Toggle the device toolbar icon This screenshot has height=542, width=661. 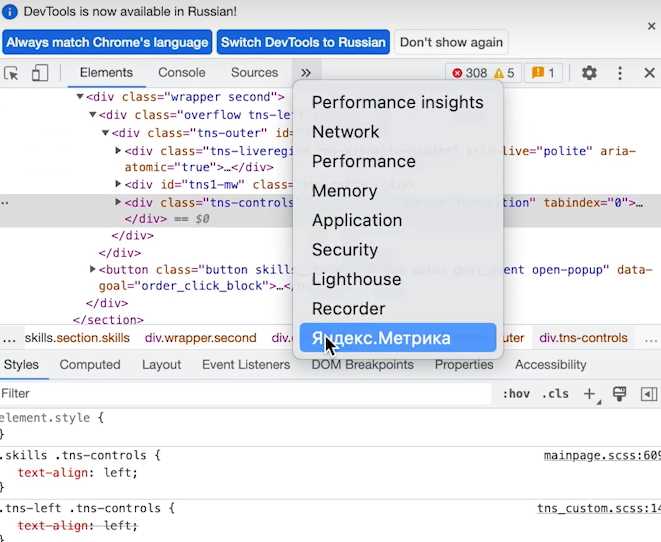click(x=40, y=73)
